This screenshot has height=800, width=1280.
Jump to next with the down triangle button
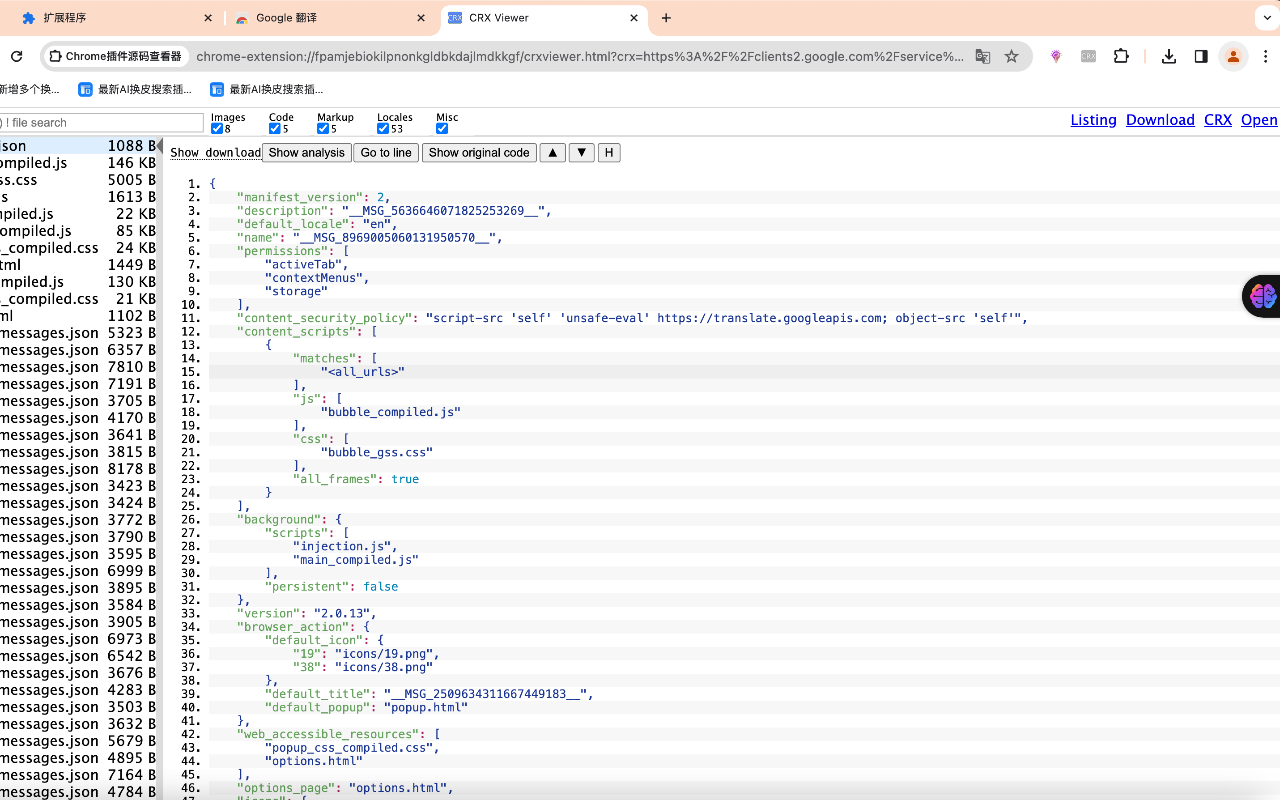[x=582, y=153]
